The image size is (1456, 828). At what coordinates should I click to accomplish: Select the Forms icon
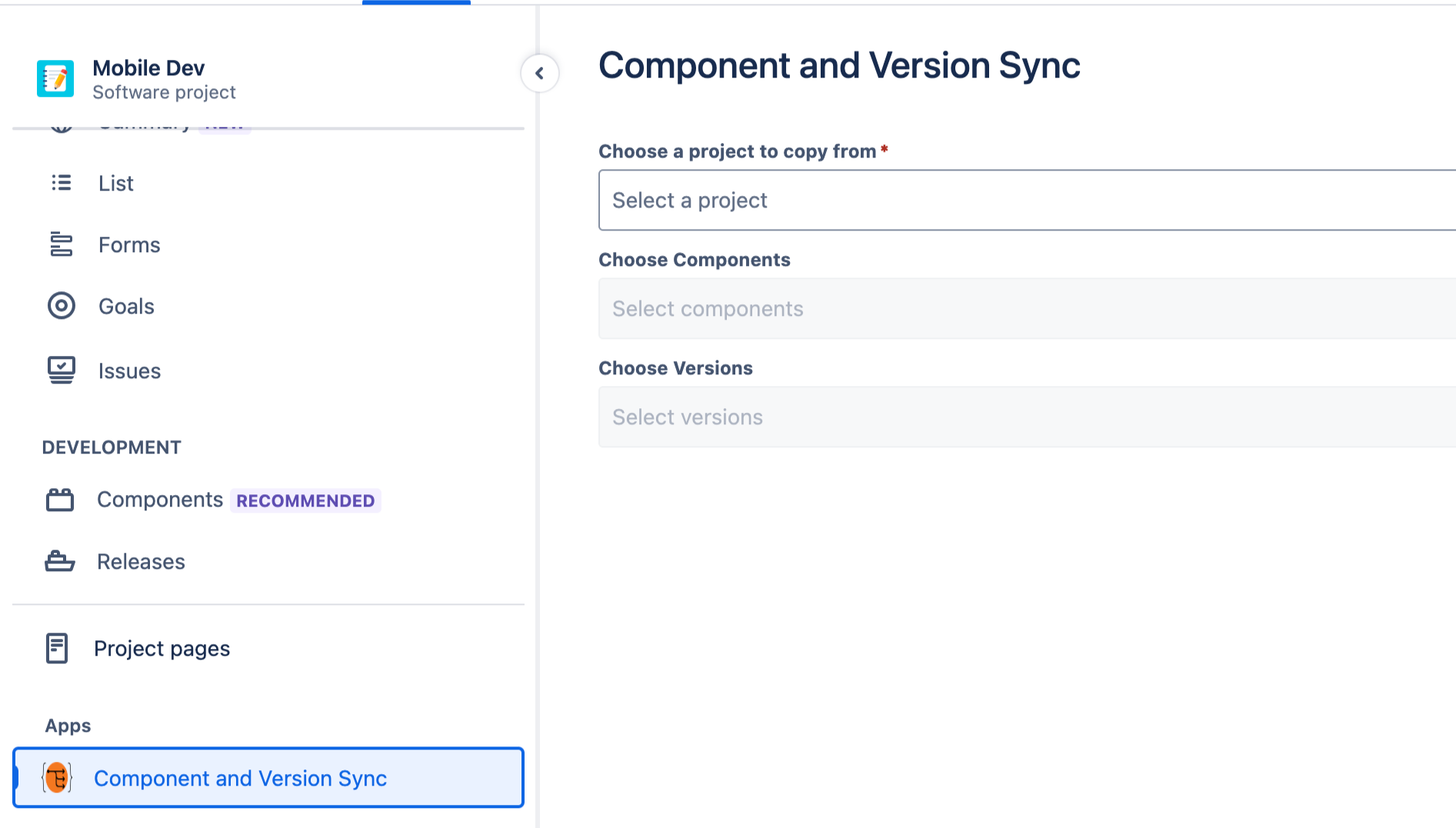pos(62,244)
